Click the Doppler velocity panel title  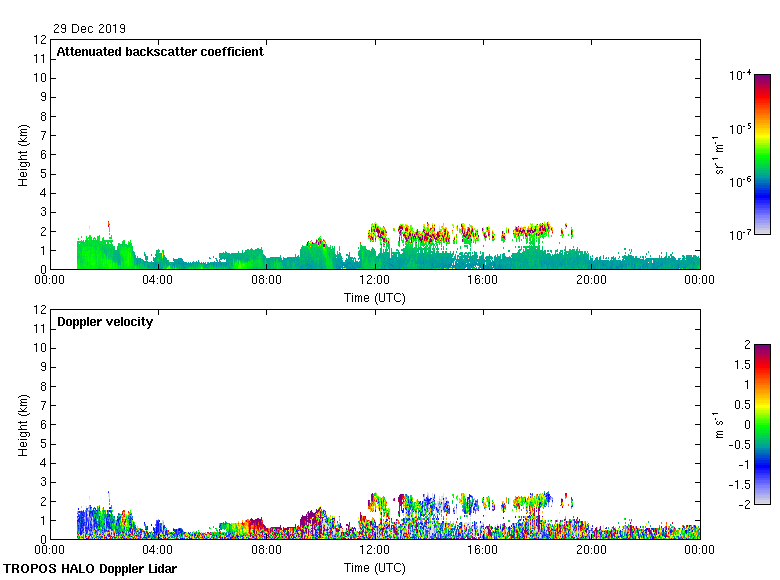tap(105, 322)
